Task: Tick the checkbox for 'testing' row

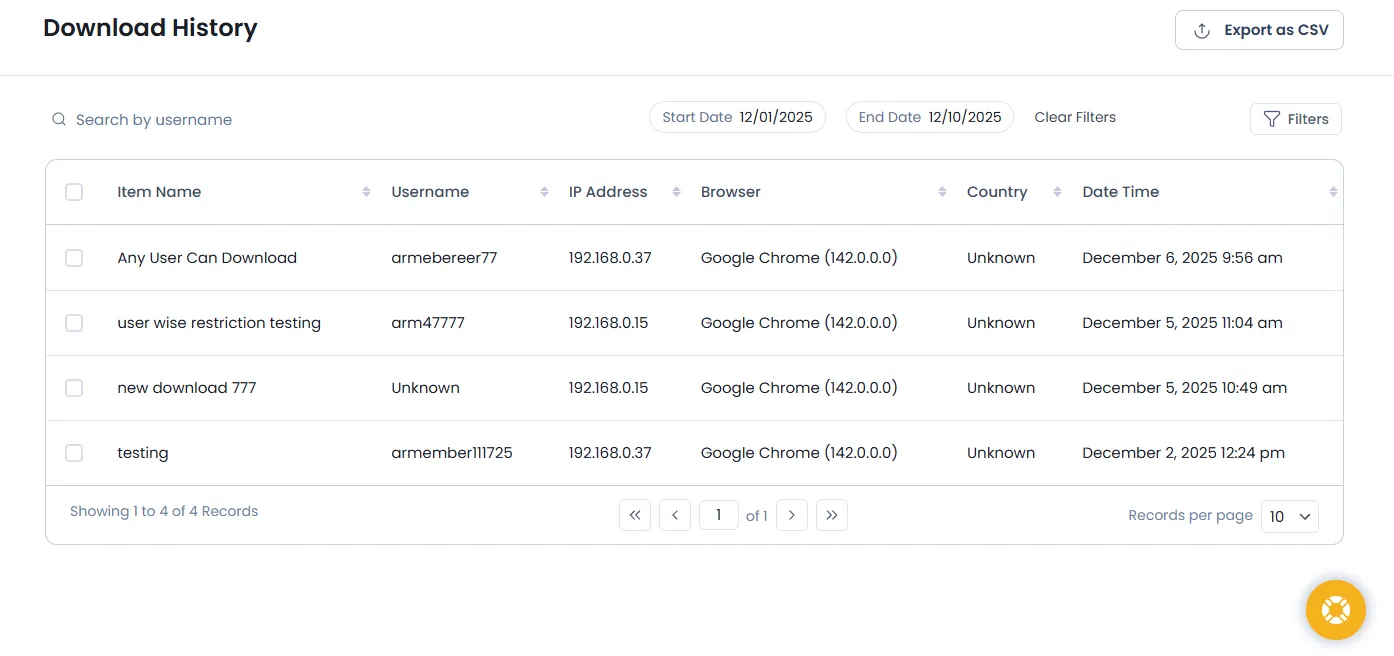Action: point(74,453)
